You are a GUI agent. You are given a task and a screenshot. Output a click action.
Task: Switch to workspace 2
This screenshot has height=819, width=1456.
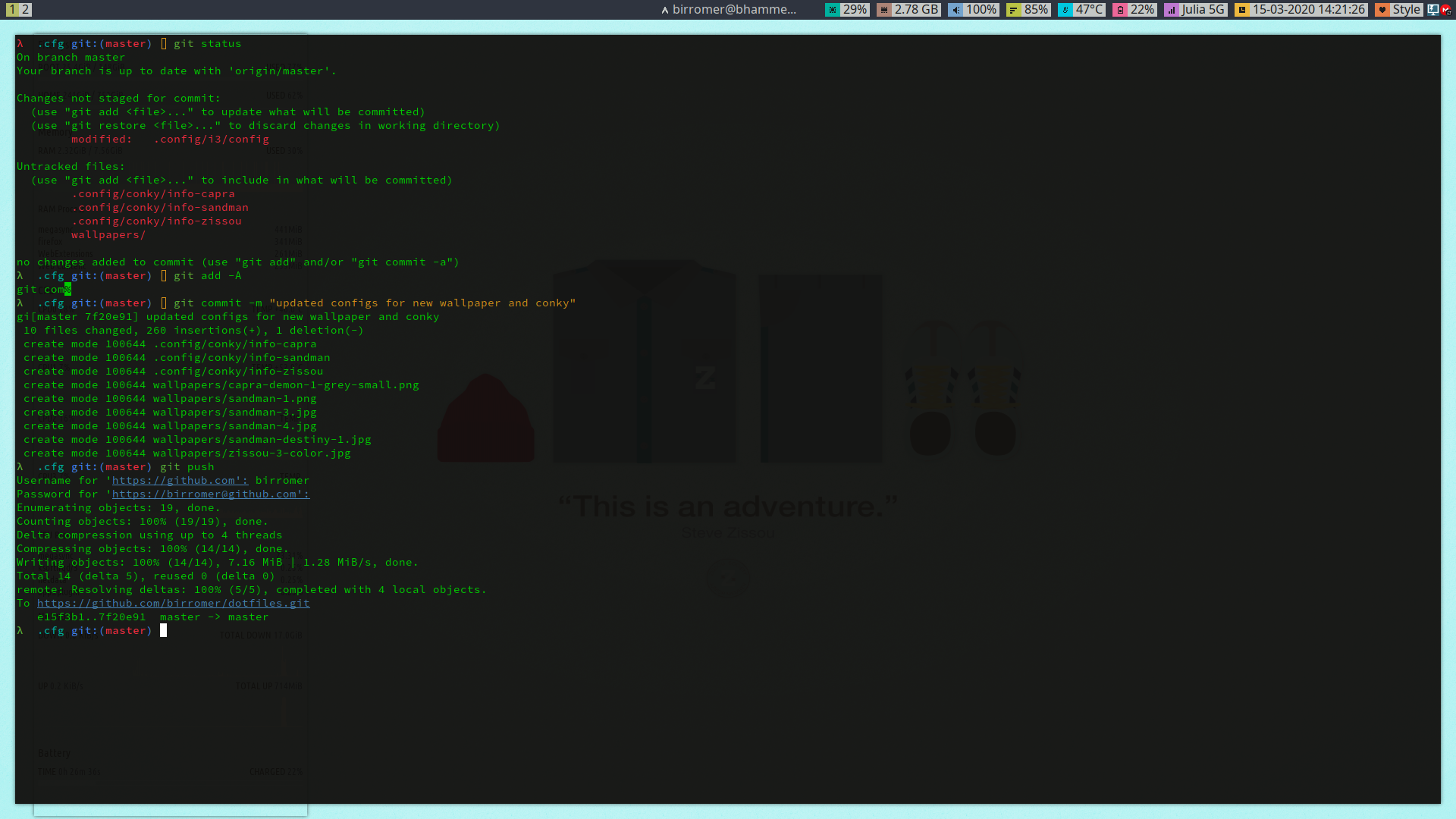coord(26,10)
